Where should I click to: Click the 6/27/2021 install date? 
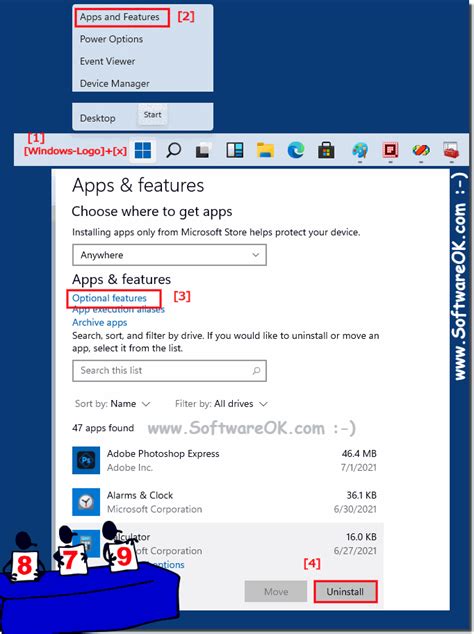coord(355,551)
